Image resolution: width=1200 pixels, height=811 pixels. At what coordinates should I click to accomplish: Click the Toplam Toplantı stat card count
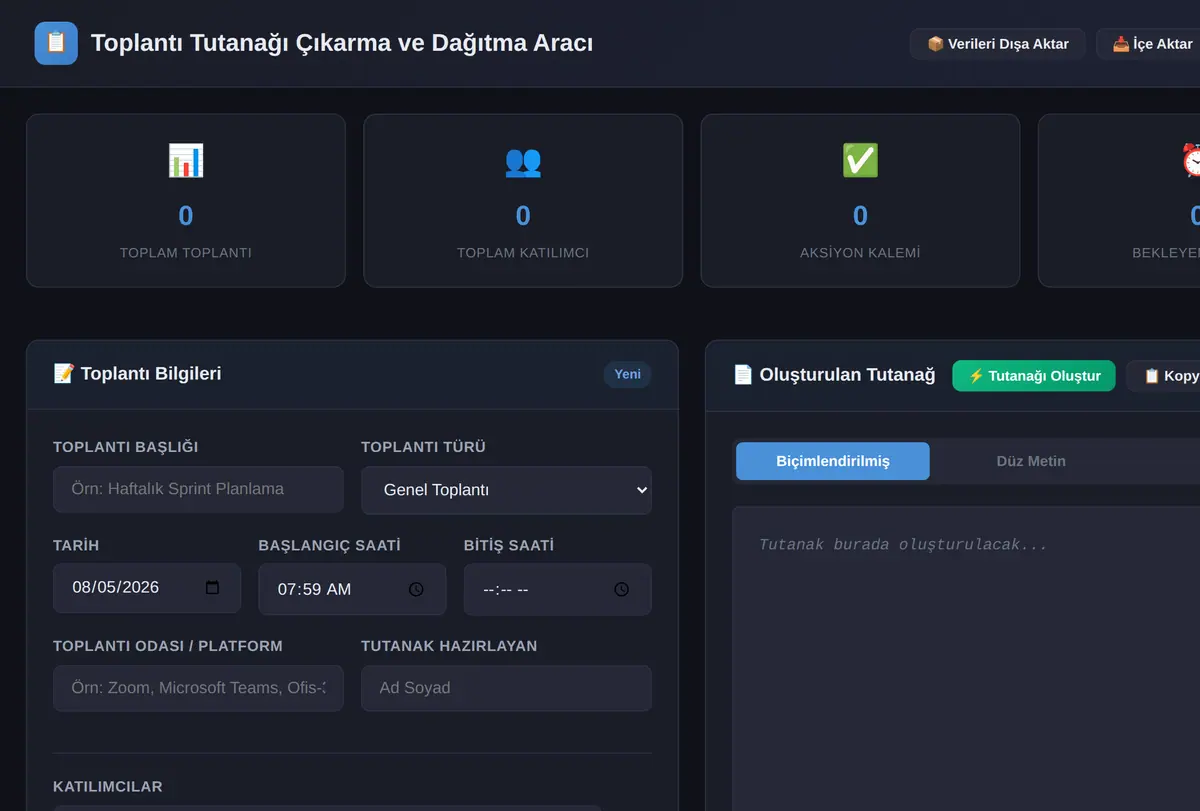(x=186, y=216)
